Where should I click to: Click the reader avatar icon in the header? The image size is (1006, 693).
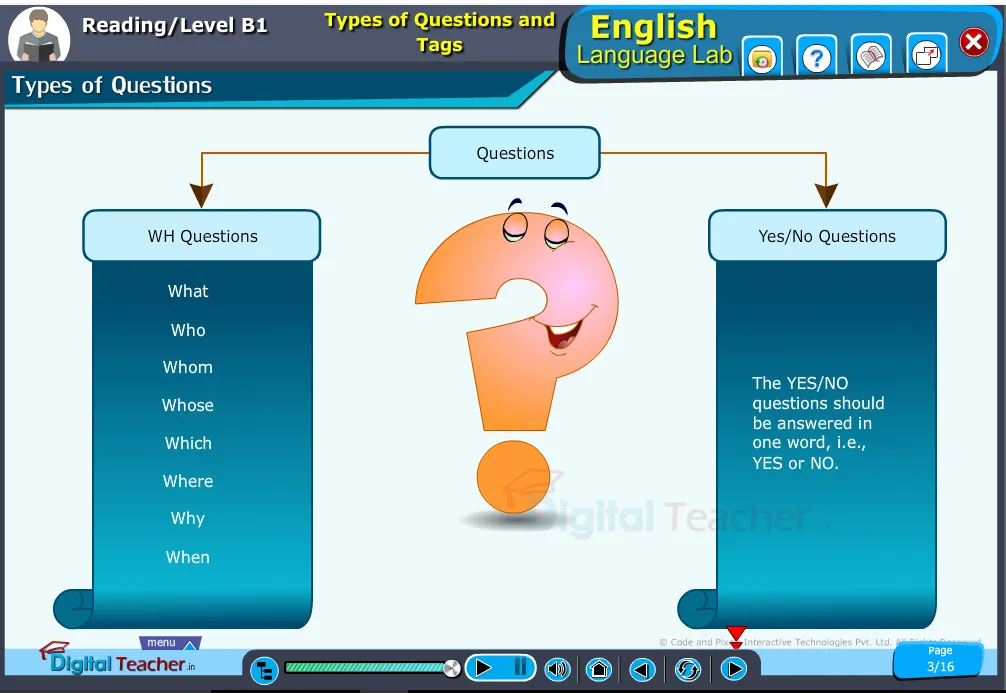(x=39, y=35)
